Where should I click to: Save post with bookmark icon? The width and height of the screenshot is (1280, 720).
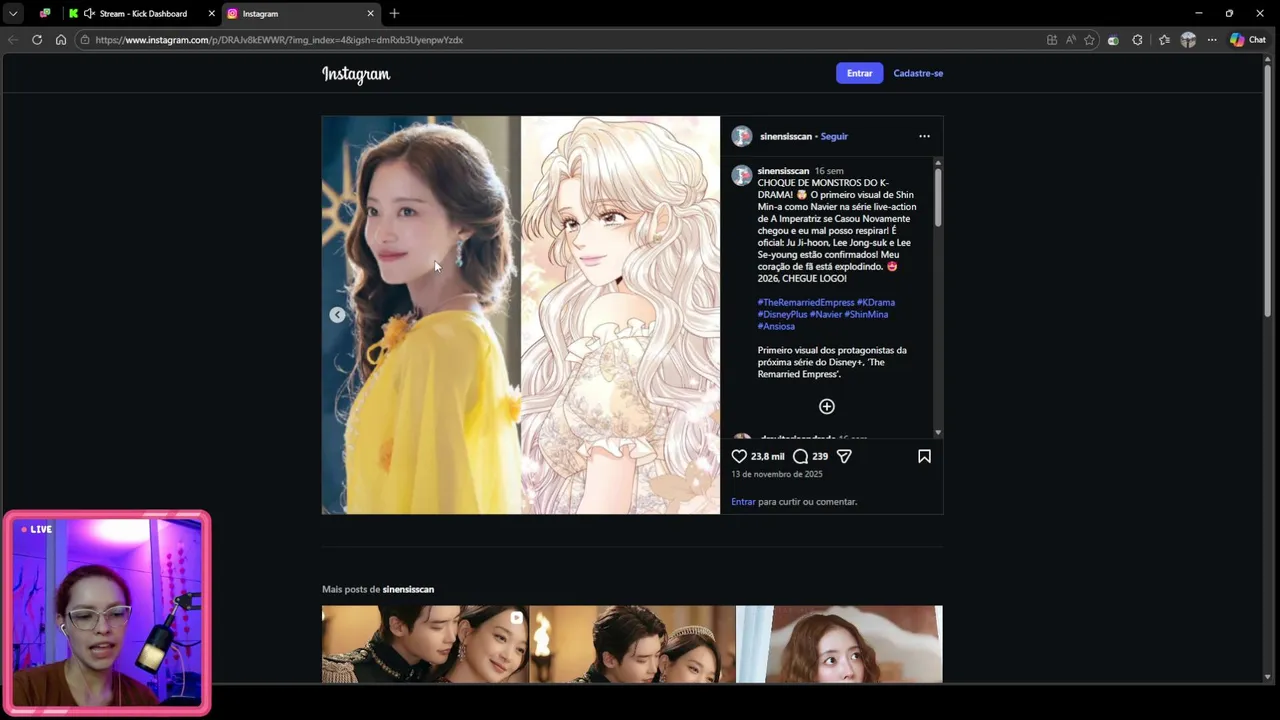coord(924,456)
